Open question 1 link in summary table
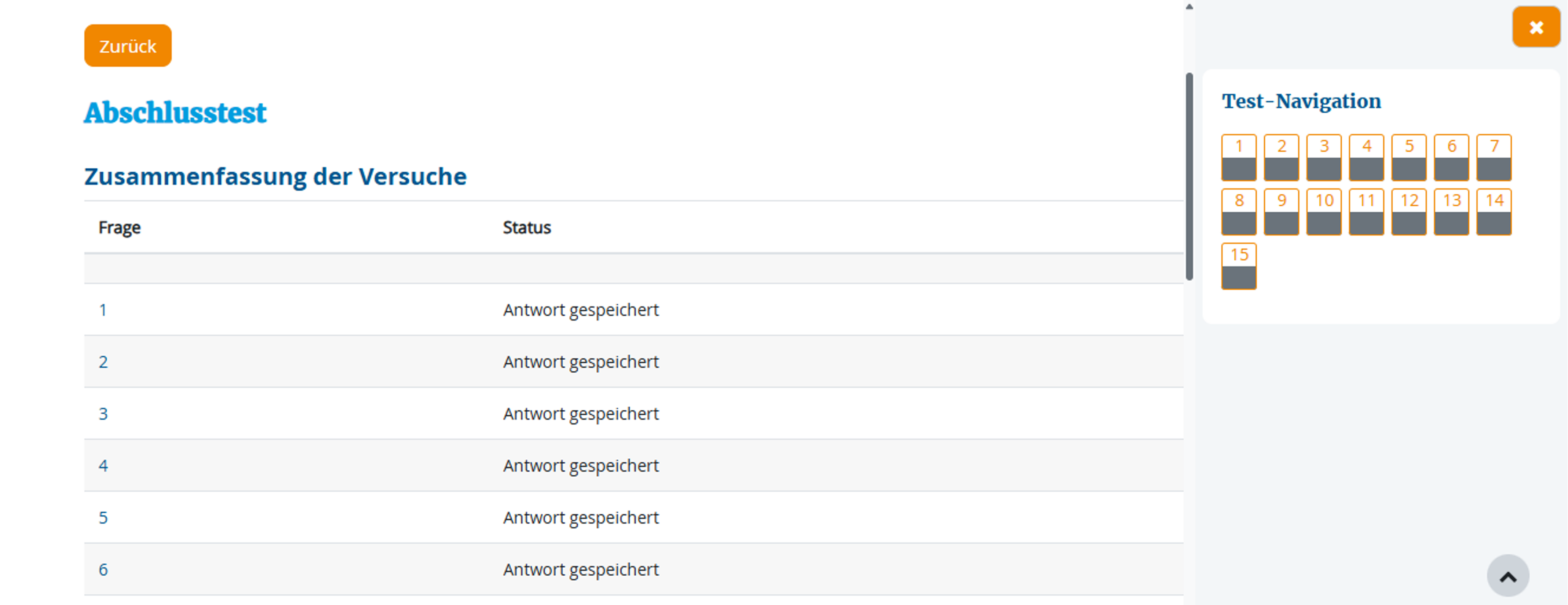This screenshot has width=1568, height=605. point(103,310)
